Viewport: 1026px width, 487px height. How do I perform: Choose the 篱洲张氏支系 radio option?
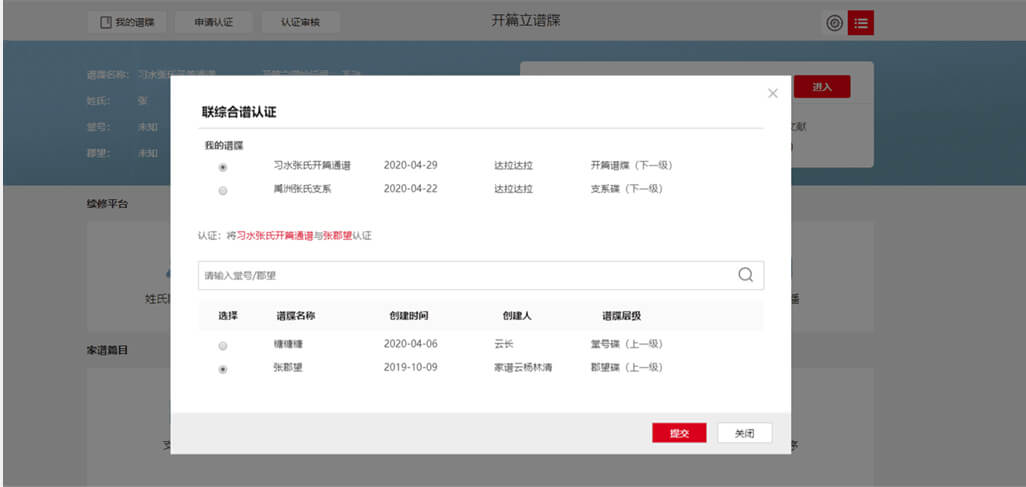(x=222, y=190)
